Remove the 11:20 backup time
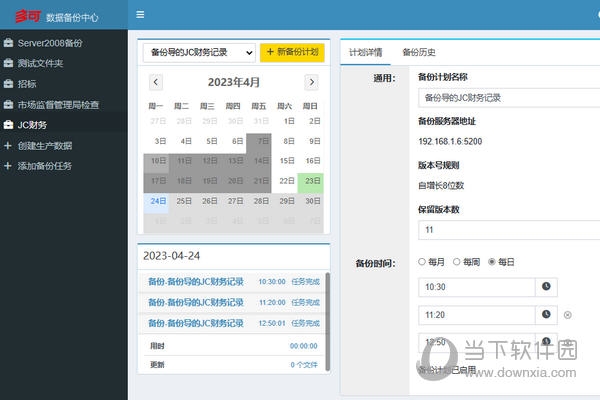This screenshot has height=400, width=600. pyautogui.click(x=567, y=315)
